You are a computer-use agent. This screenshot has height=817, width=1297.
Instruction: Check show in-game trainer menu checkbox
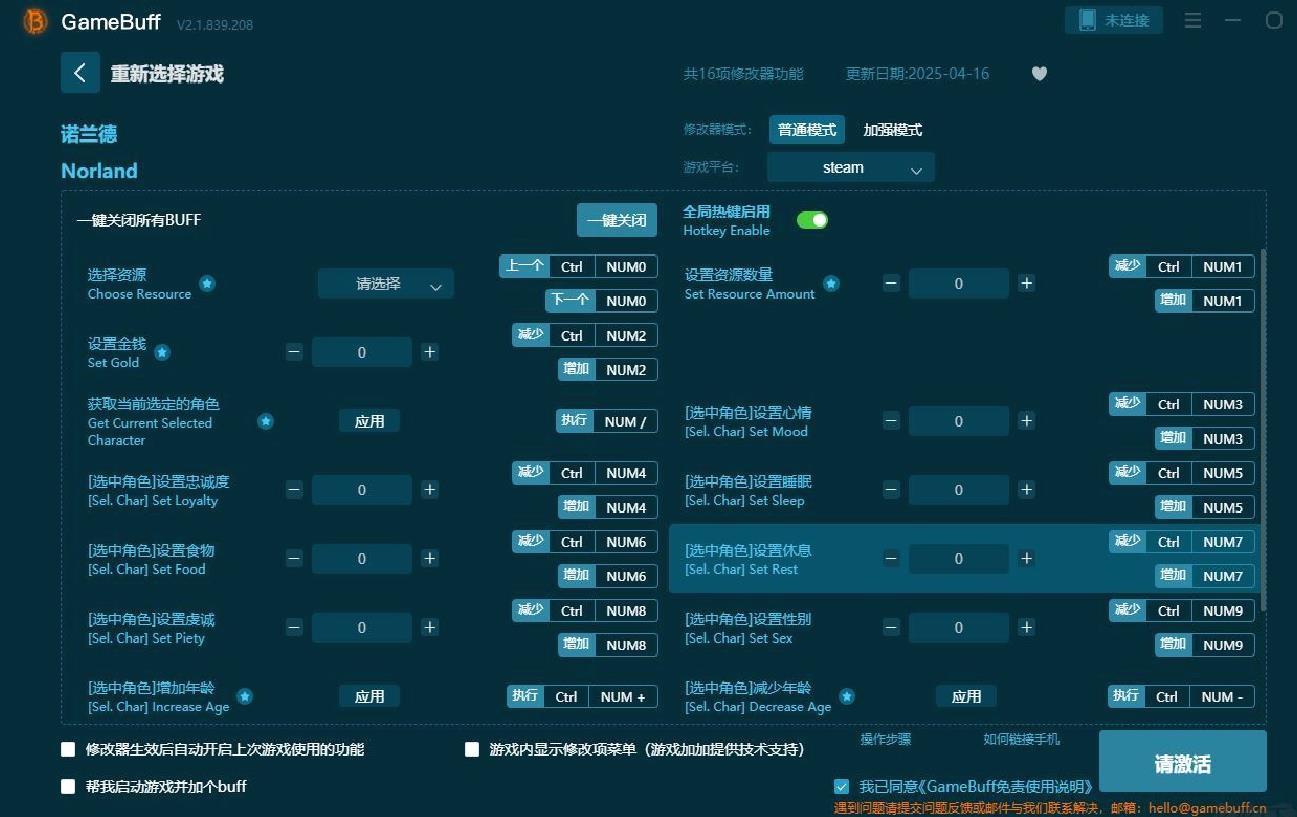pos(472,749)
